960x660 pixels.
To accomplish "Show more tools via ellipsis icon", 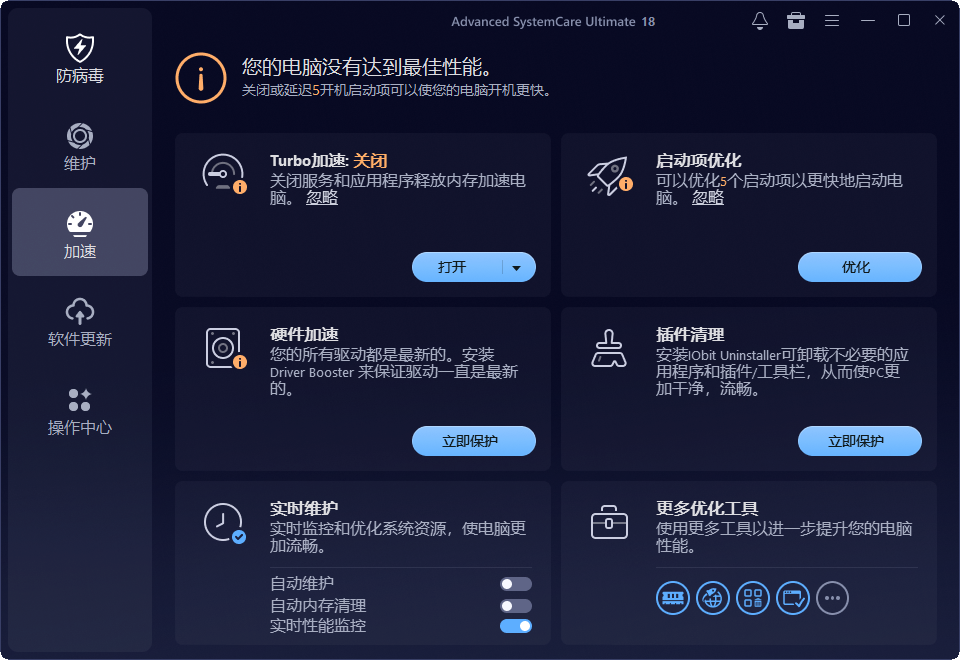I will click(x=832, y=598).
